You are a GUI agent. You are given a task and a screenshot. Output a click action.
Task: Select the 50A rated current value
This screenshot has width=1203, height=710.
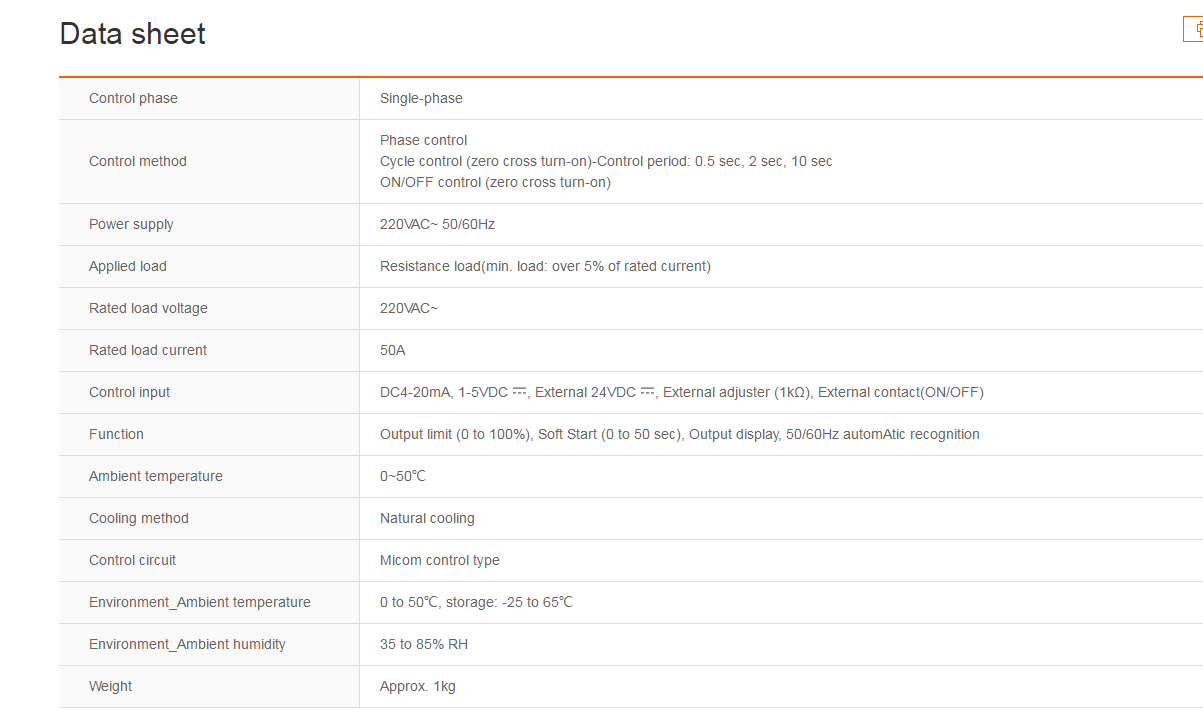coord(393,350)
